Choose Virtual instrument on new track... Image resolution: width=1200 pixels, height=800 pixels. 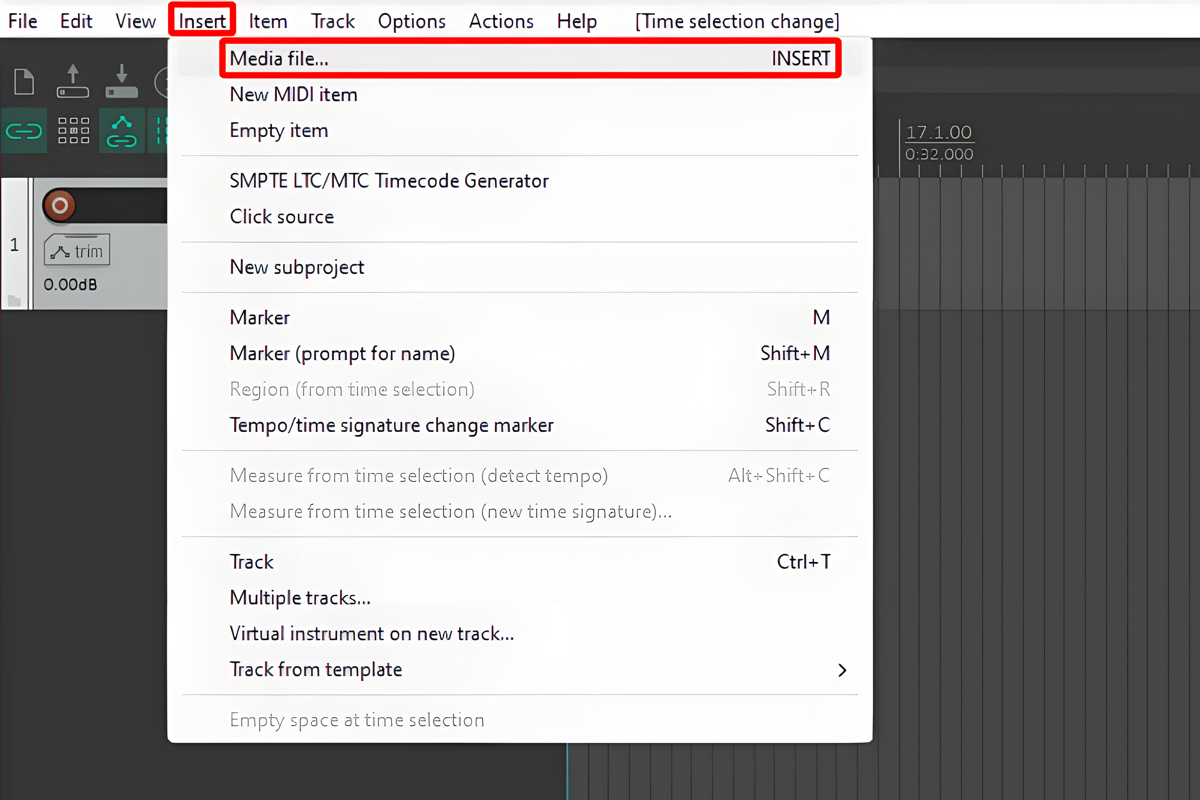[x=371, y=633]
